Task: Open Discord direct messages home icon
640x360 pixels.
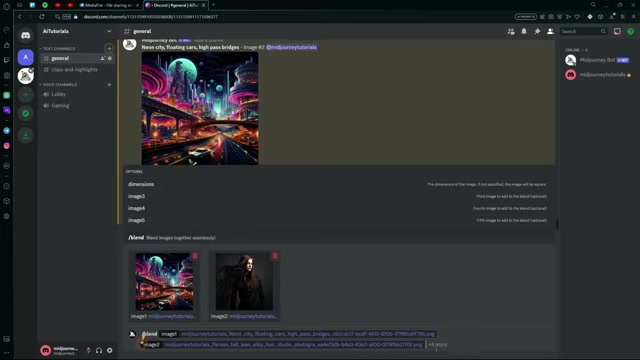Action: click(25, 36)
